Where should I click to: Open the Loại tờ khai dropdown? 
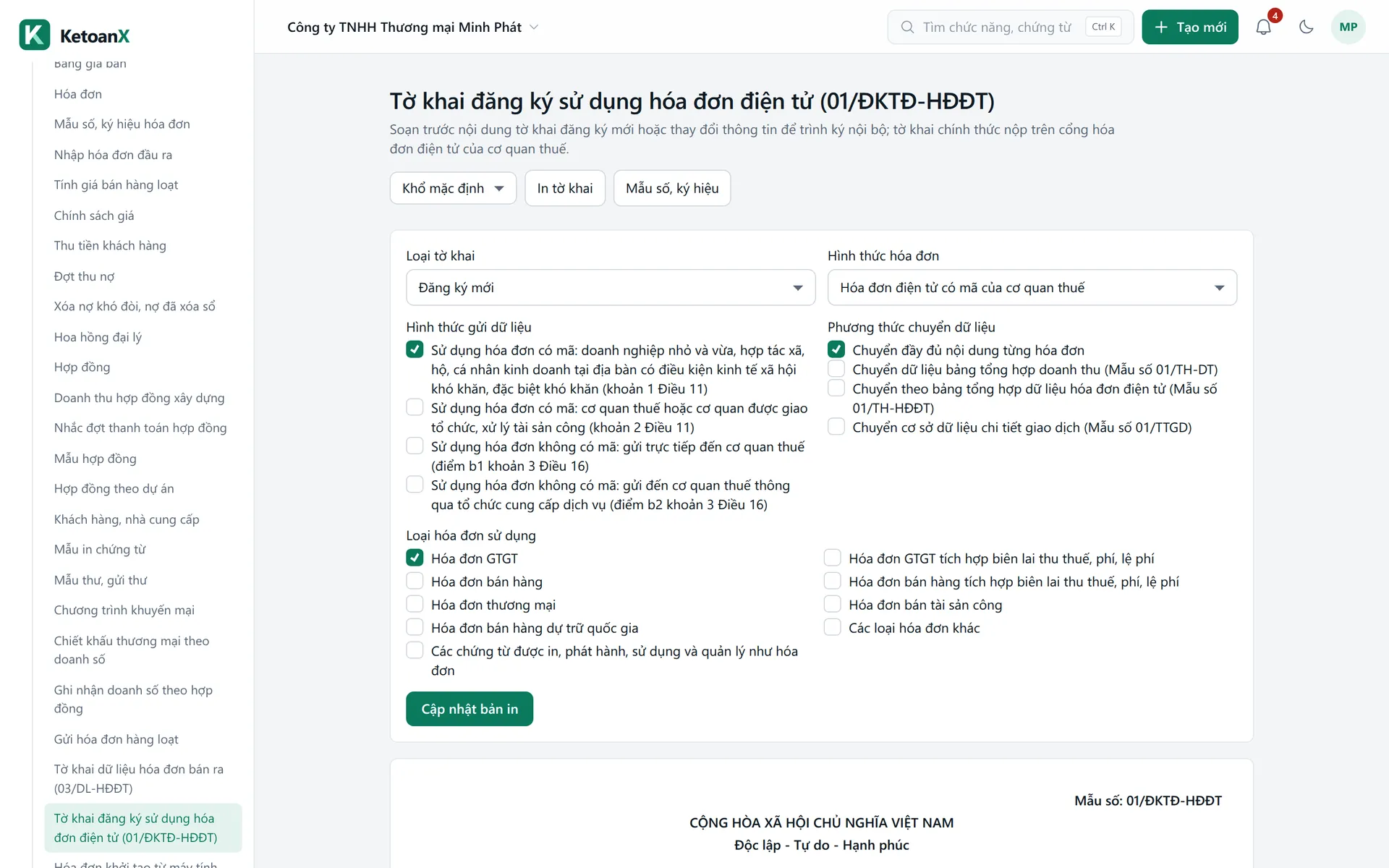[x=611, y=287]
